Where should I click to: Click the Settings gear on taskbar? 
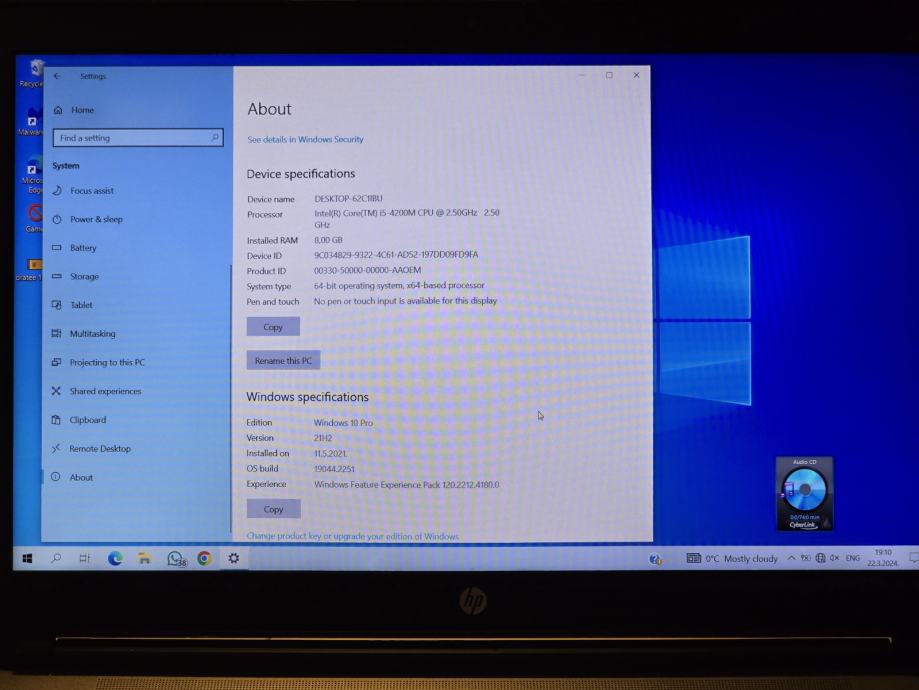[x=234, y=559]
